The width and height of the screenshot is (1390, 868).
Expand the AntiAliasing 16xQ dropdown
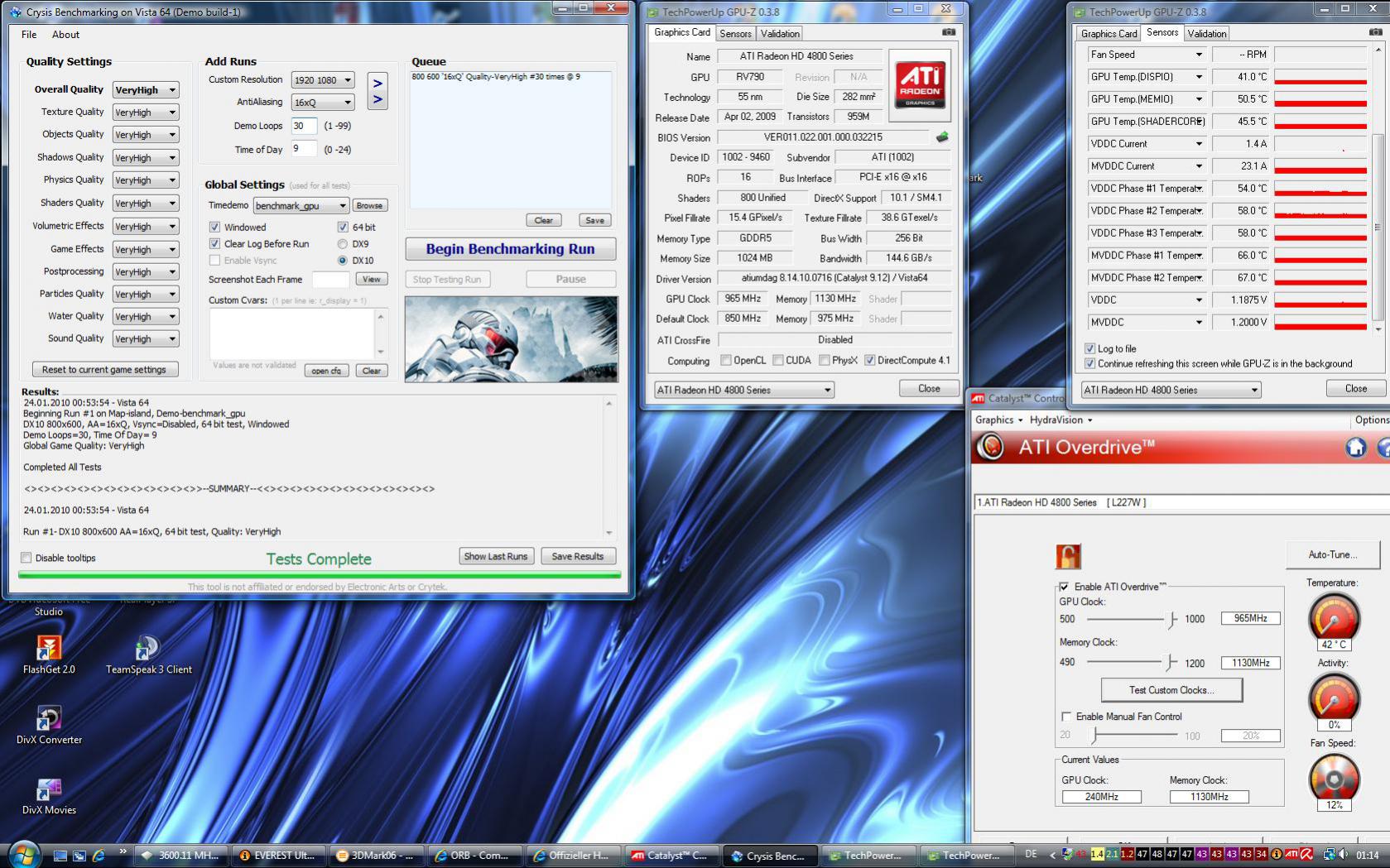(323, 103)
